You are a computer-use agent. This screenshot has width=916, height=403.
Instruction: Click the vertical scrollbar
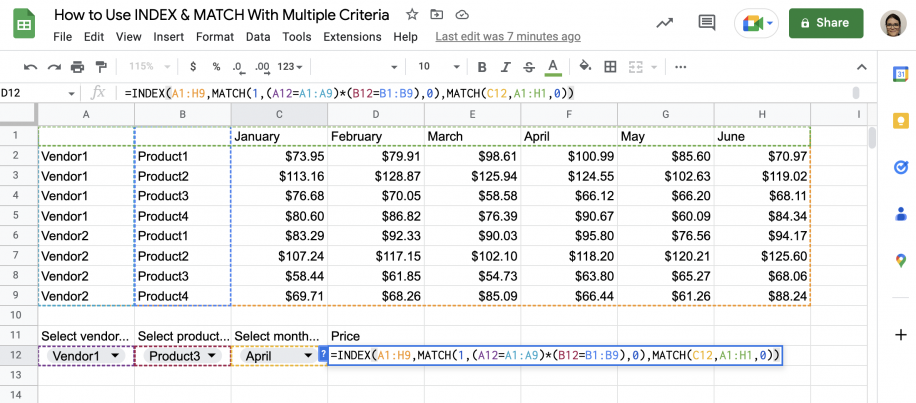(872, 138)
